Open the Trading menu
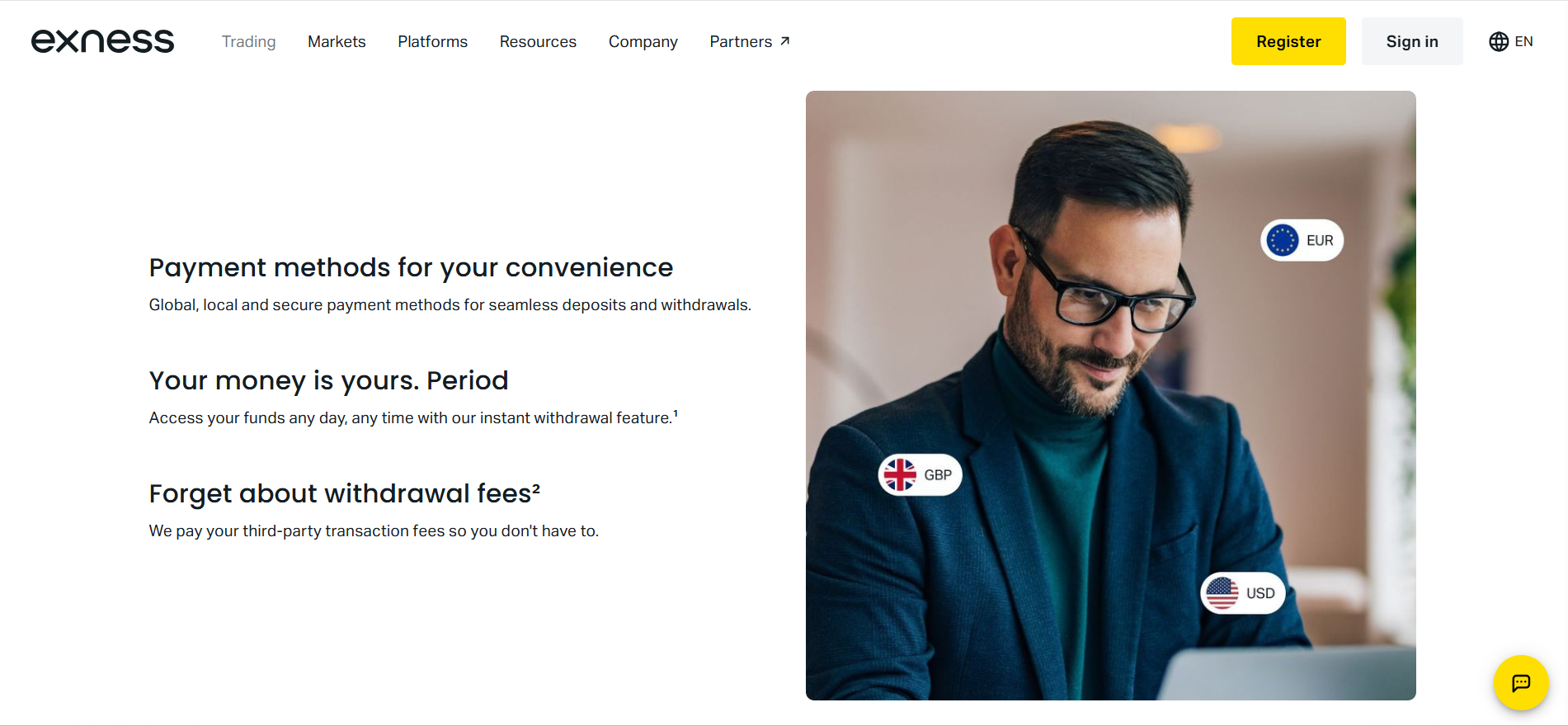Viewport: 1568px width, 726px height. 248,41
